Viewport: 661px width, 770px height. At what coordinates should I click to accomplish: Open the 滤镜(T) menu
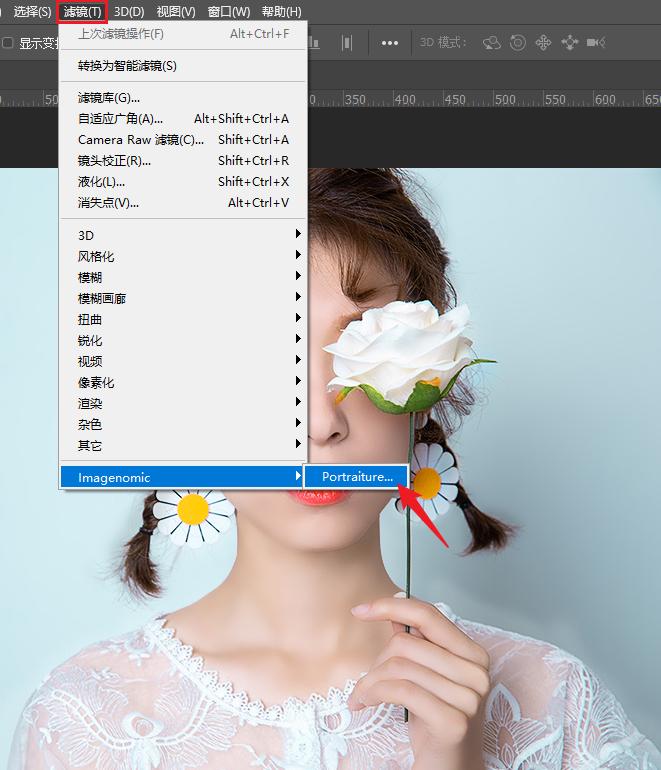[82, 11]
